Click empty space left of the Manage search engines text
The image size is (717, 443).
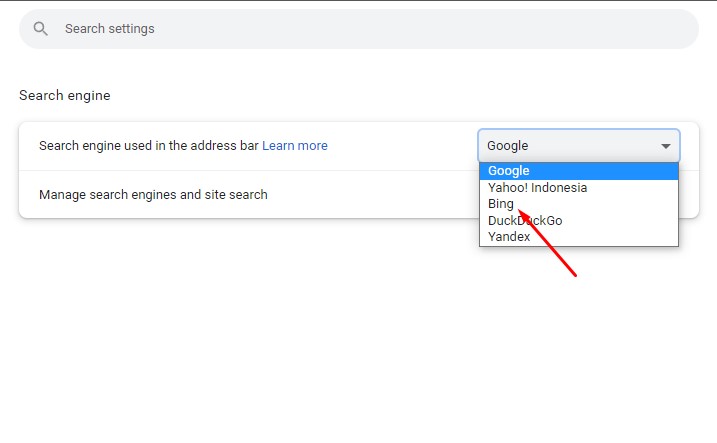point(28,195)
